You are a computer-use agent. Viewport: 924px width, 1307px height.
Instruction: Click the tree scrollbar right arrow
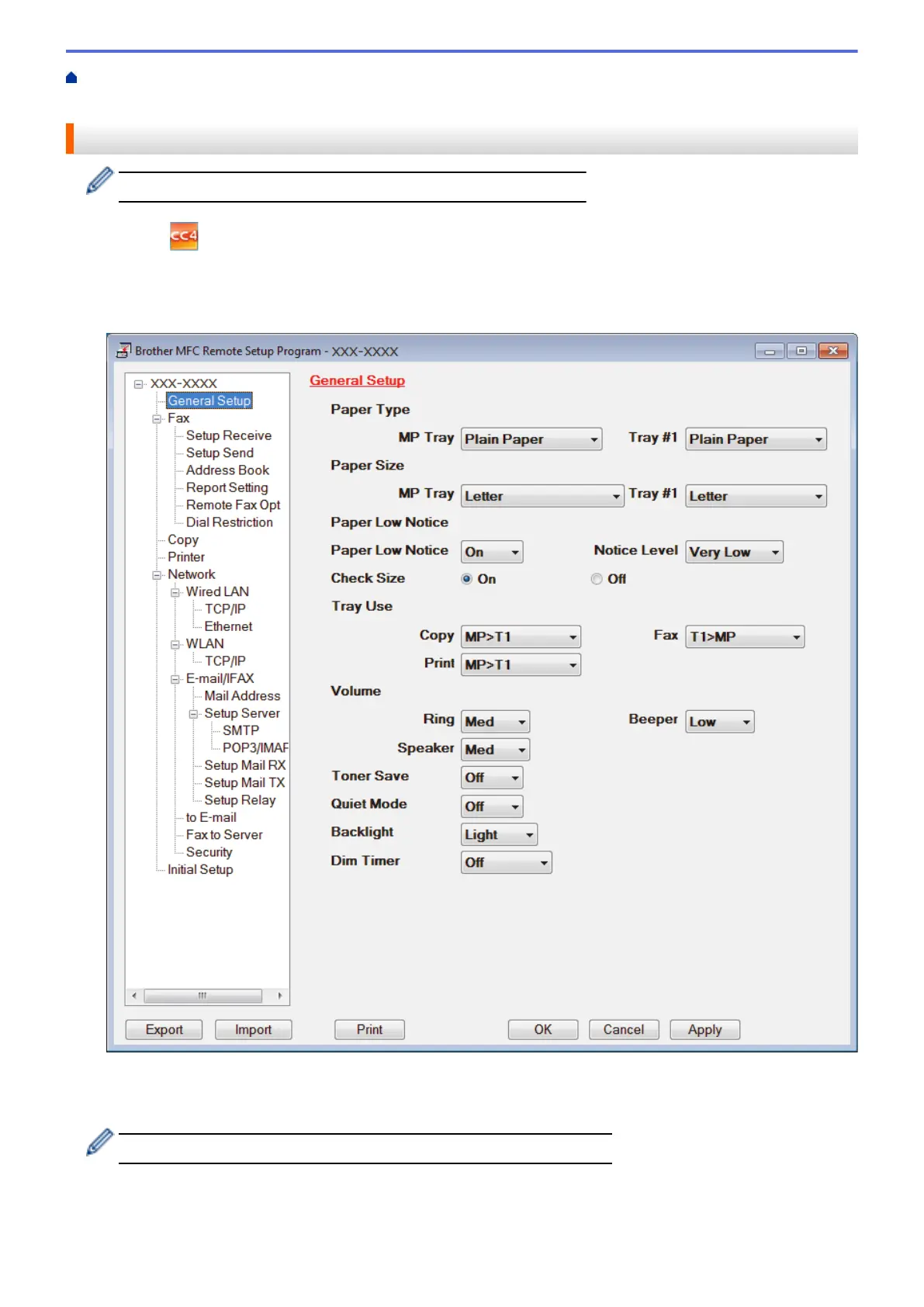pyautogui.click(x=279, y=996)
